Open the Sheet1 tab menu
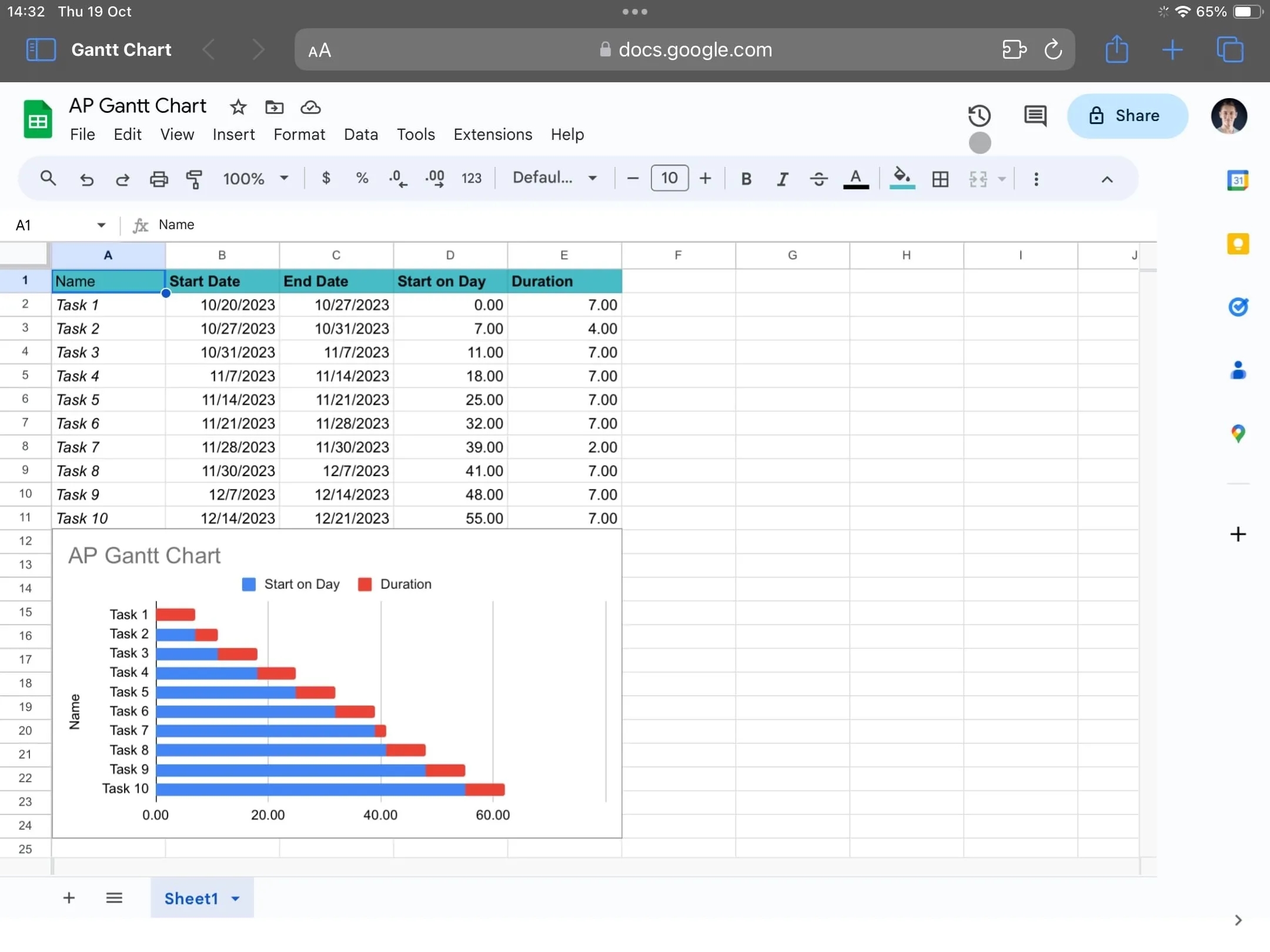 236,898
